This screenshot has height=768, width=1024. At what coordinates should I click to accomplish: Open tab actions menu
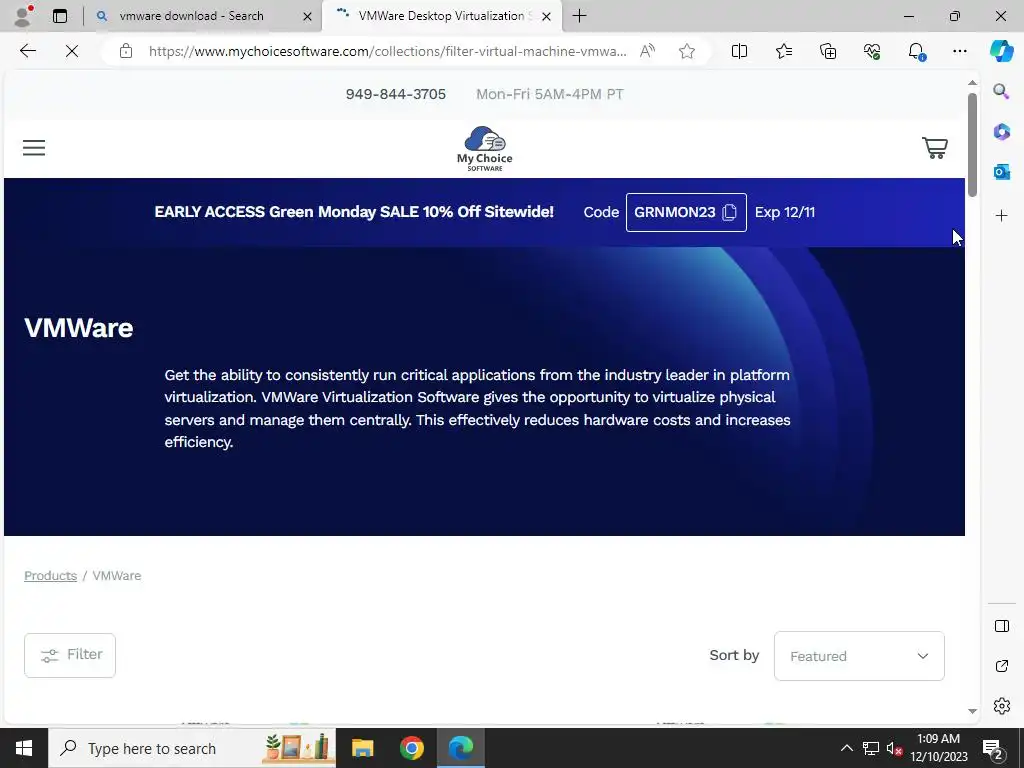tap(60, 16)
